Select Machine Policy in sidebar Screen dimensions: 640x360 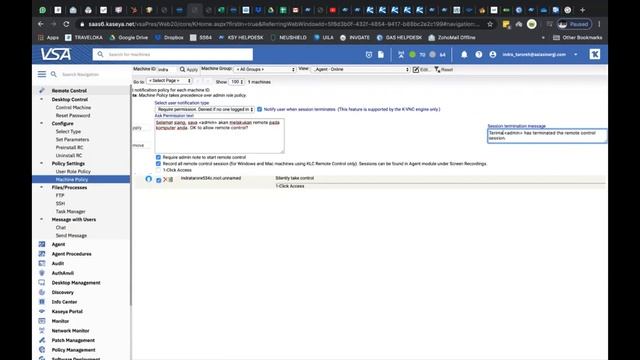pyautogui.click(x=72, y=180)
